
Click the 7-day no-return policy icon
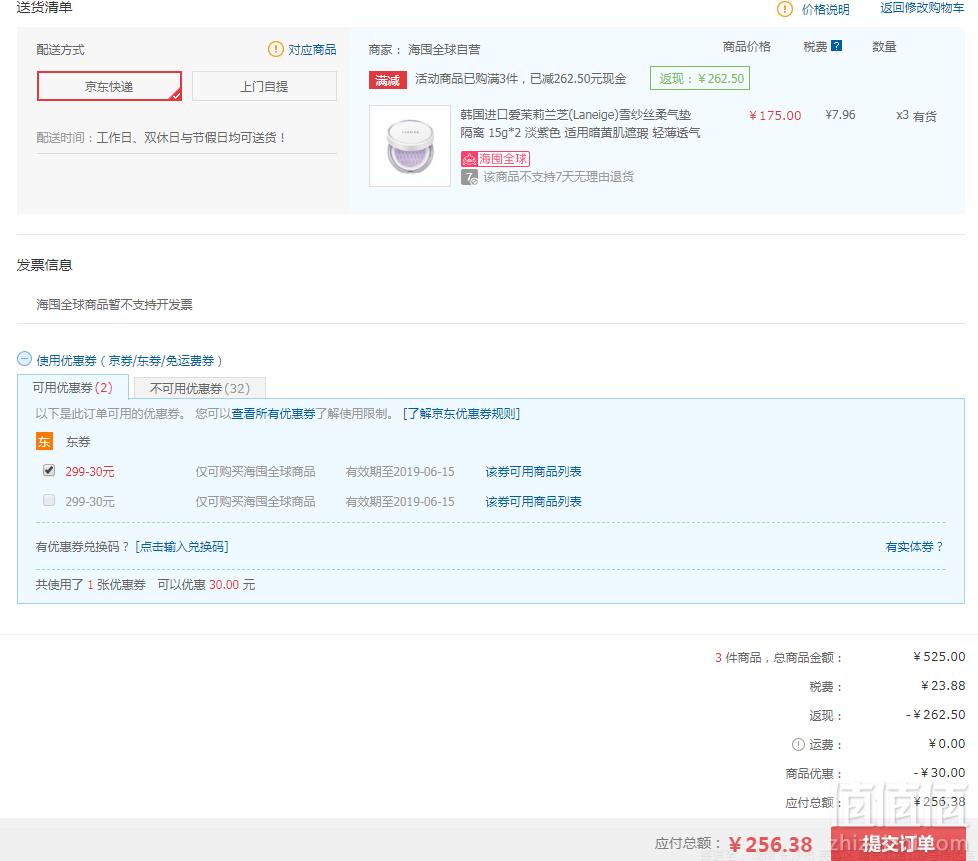(x=469, y=177)
